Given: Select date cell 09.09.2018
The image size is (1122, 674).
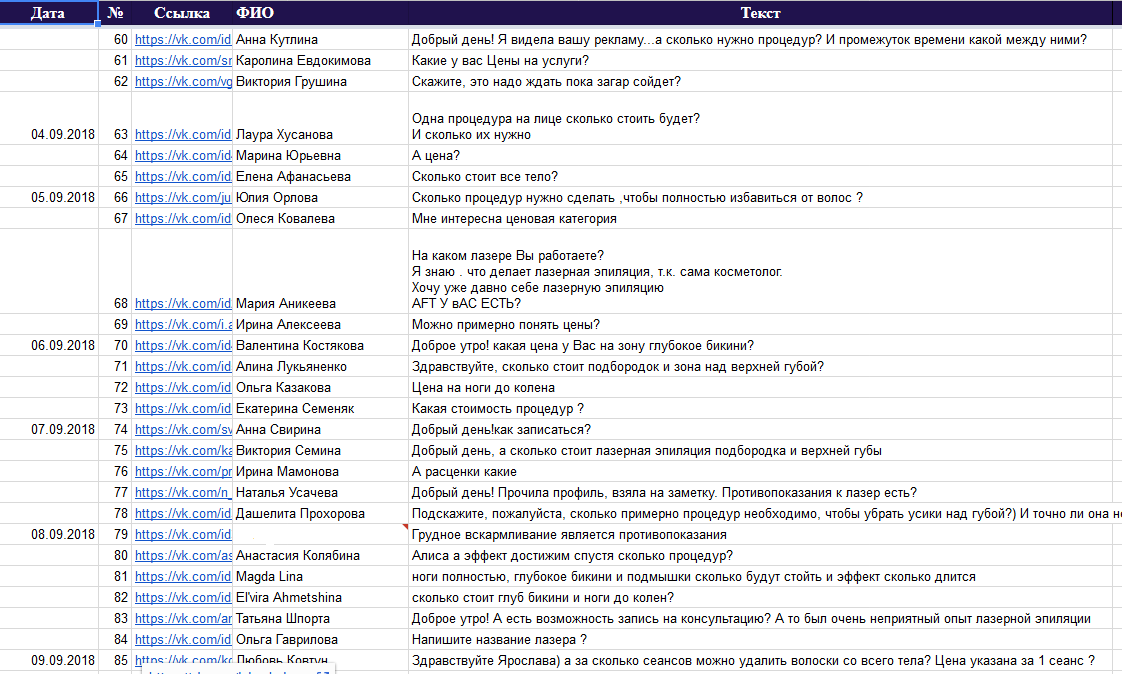Looking at the screenshot, I should point(49,660).
